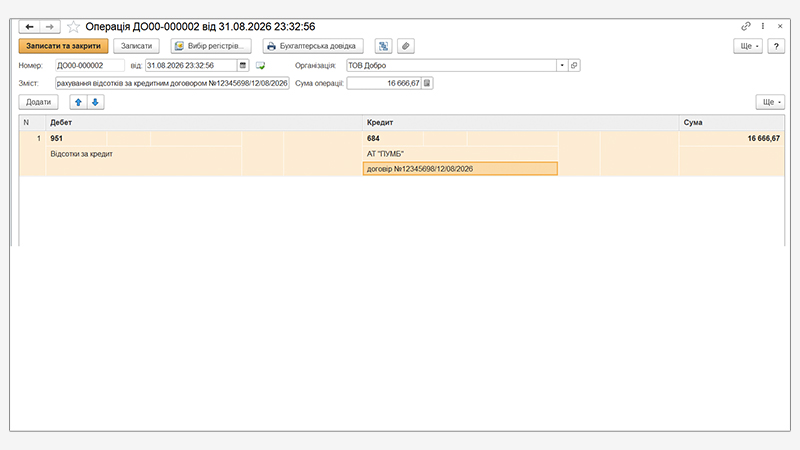Open the table's Ще menu
The width and height of the screenshot is (800, 450).
[x=770, y=102]
